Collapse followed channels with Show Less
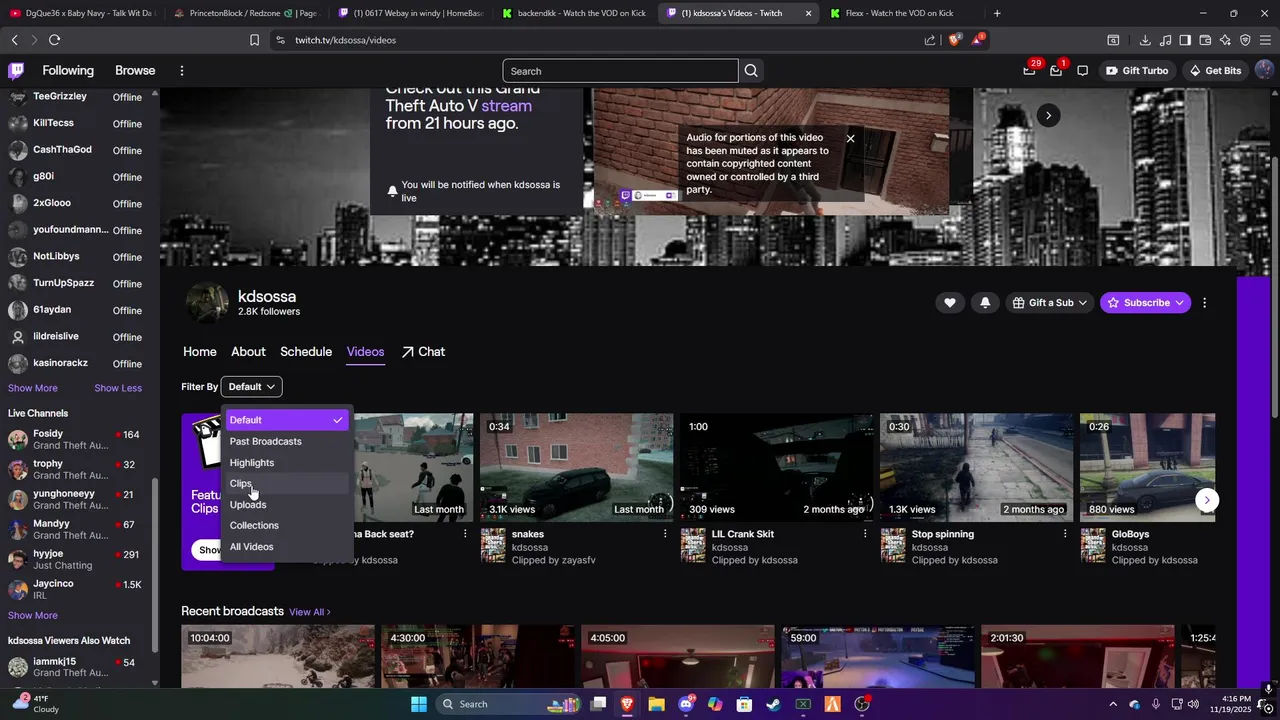This screenshot has height=720, width=1280. [x=118, y=388]
